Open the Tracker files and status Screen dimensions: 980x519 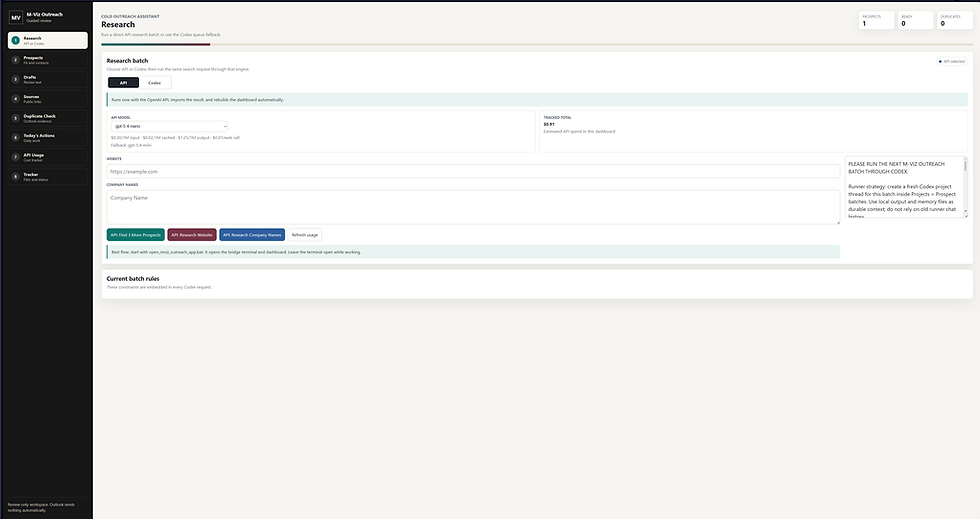48,176
